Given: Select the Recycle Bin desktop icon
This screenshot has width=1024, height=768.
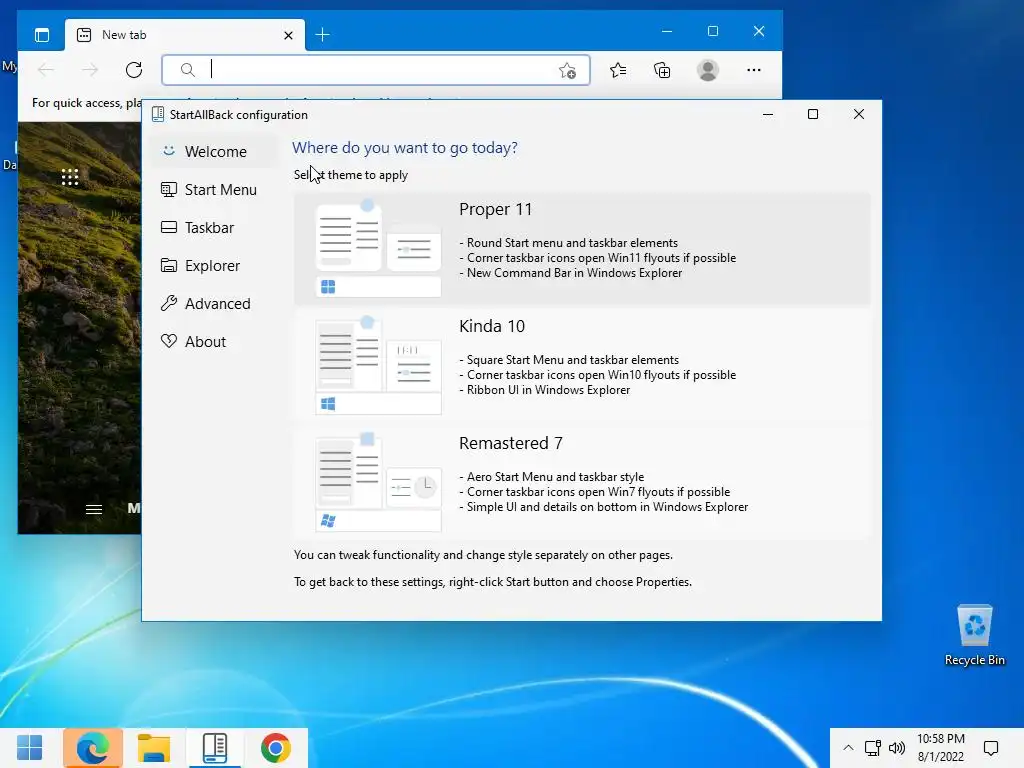Looking at the screenshot, I should pyautogui.click(x=974, y=635).
